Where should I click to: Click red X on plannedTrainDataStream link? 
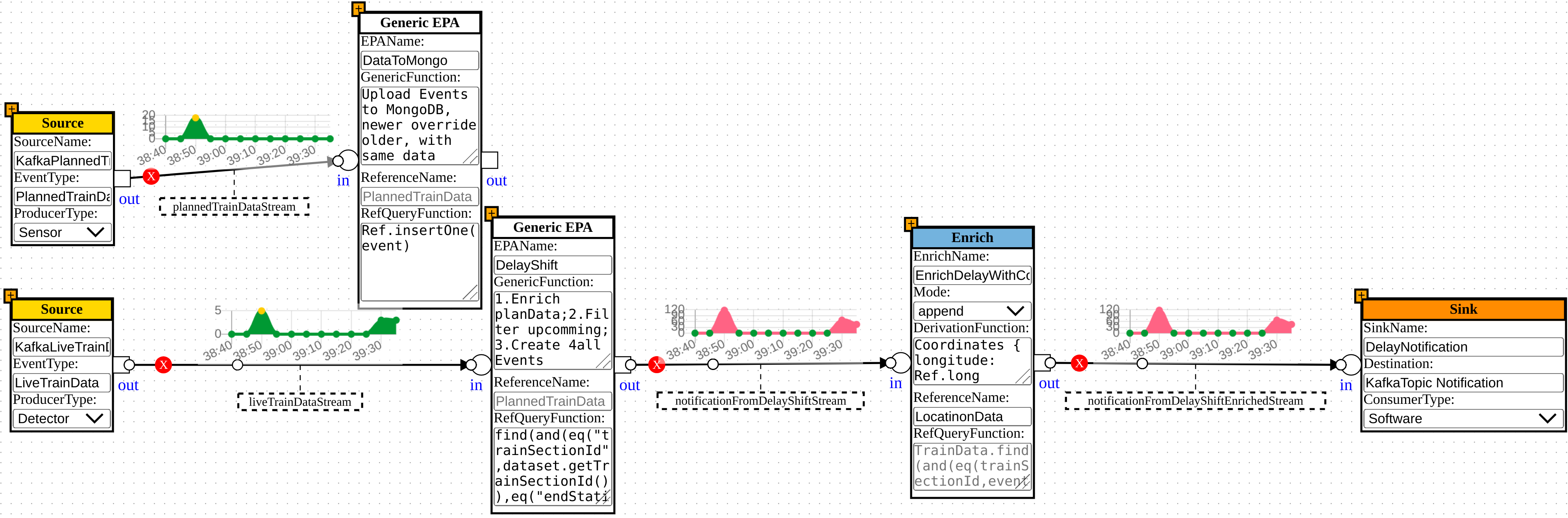(151, 176)
